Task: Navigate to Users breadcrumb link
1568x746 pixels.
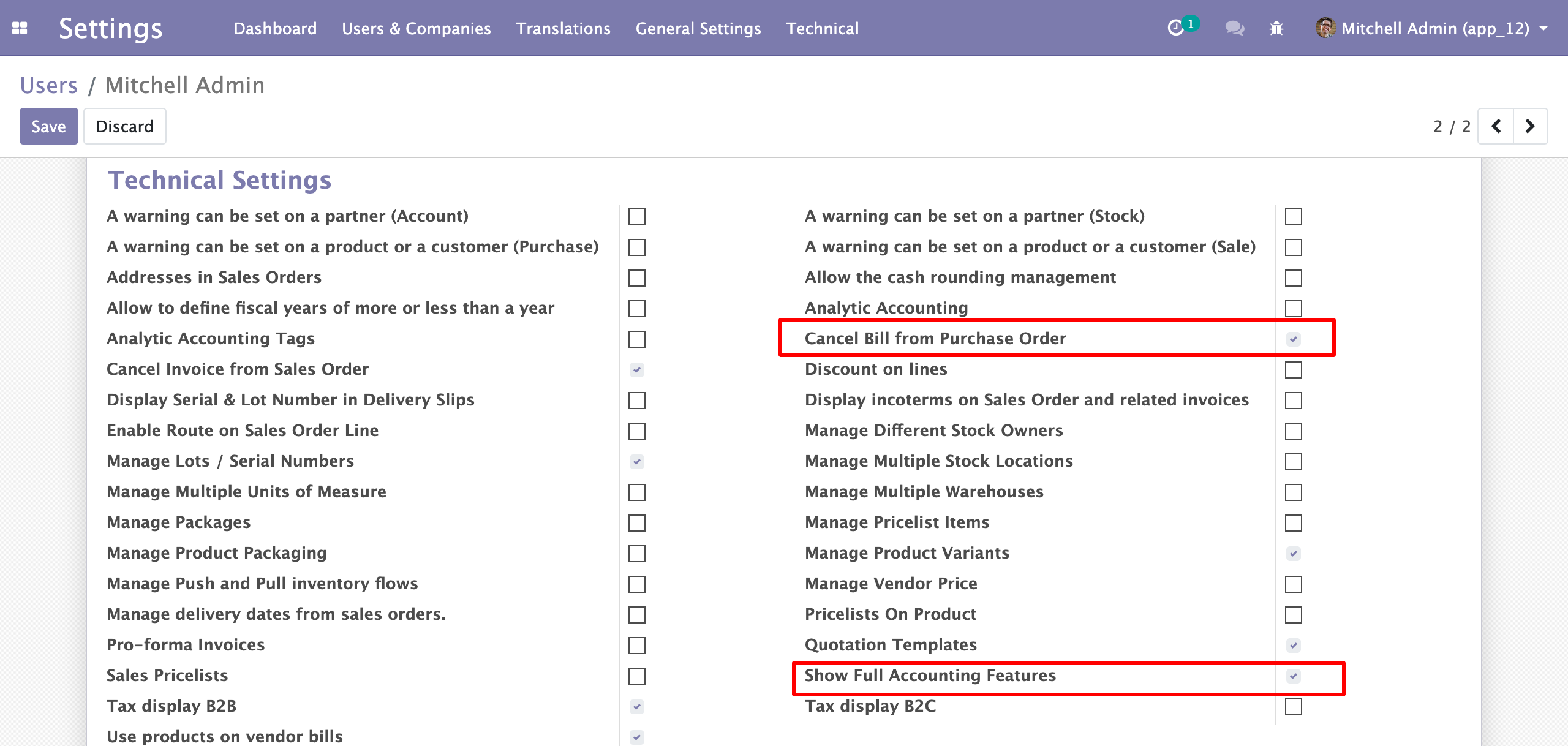Action: click(49, 85)
